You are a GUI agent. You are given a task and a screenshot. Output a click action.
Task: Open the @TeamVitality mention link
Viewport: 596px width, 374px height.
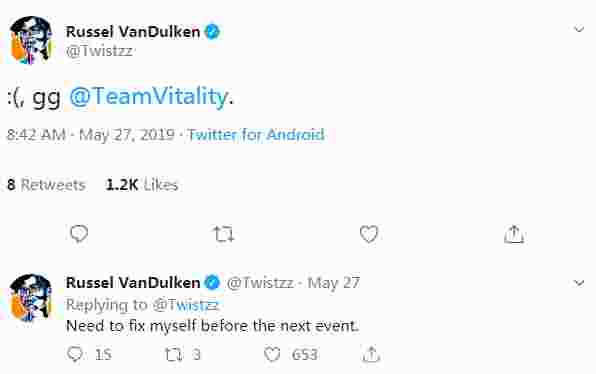pos(149,97)
